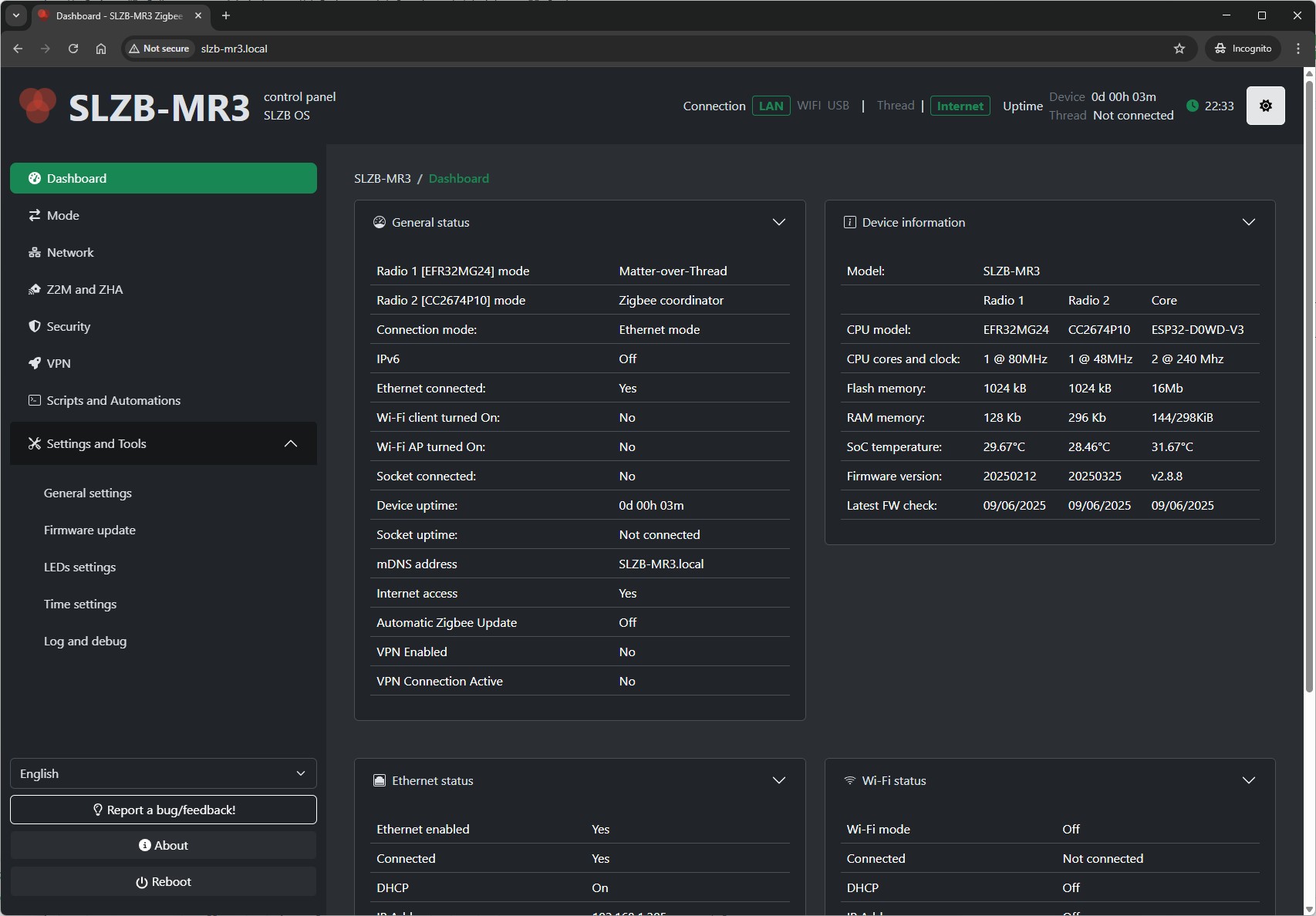Open the Z2M and ZHA menu
Viewport: 1316px width, 916px height.
(x=85, y=290)
